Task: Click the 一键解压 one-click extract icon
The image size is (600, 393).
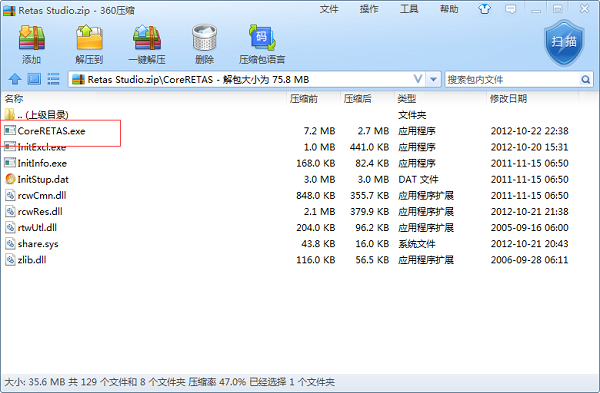Action: click(x=147, y=38)
